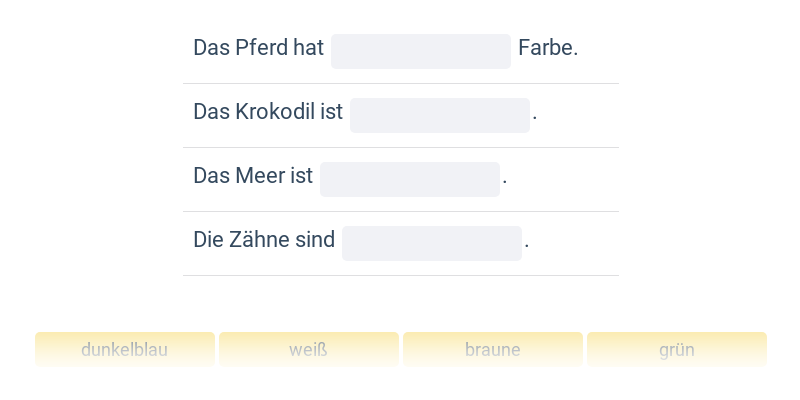The width and height of the screenshot is (800, 400).
Task: Click 'Das' at the start of the Pferd sentence
Action: point(211,48)
